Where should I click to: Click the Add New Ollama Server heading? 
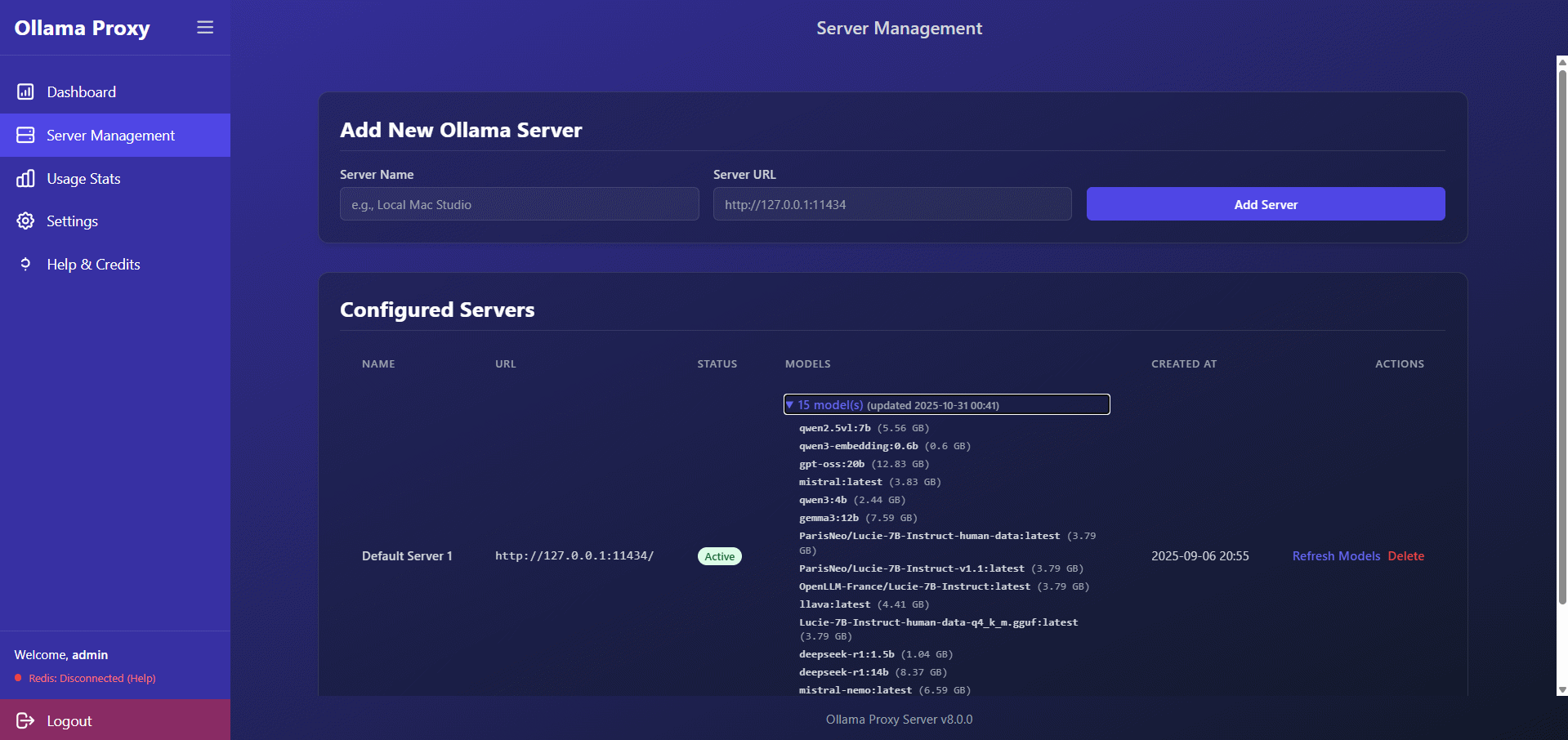click(x=461, y=130)
